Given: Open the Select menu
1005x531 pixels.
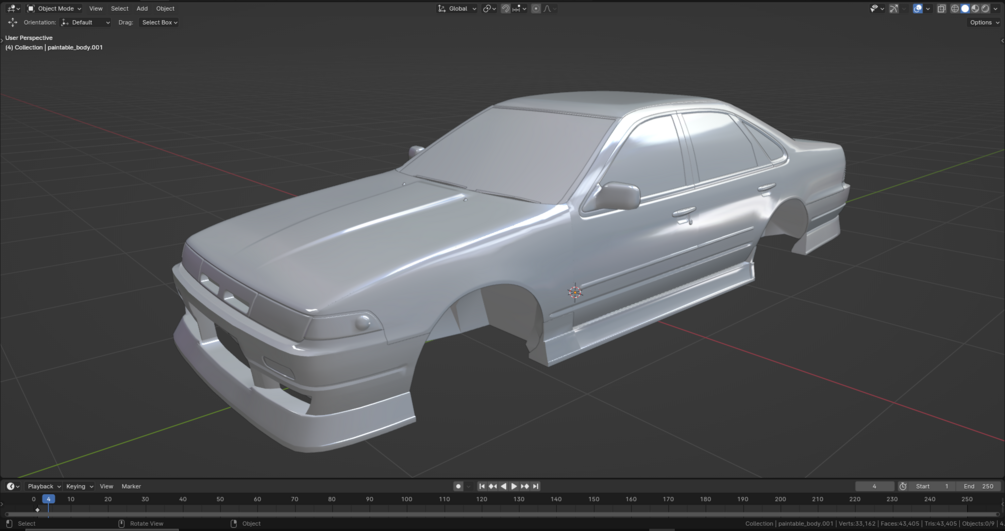Looking at the screenshot, I should pyautogui.click(x=119, y=8).
